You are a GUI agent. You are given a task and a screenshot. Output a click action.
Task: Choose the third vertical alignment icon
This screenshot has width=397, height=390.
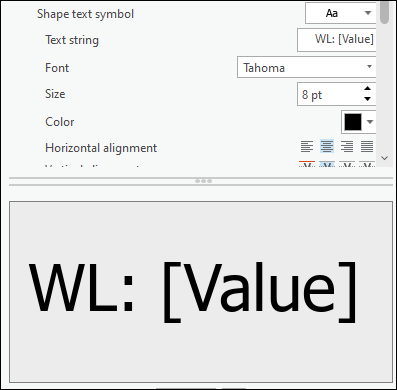point(347,164)
